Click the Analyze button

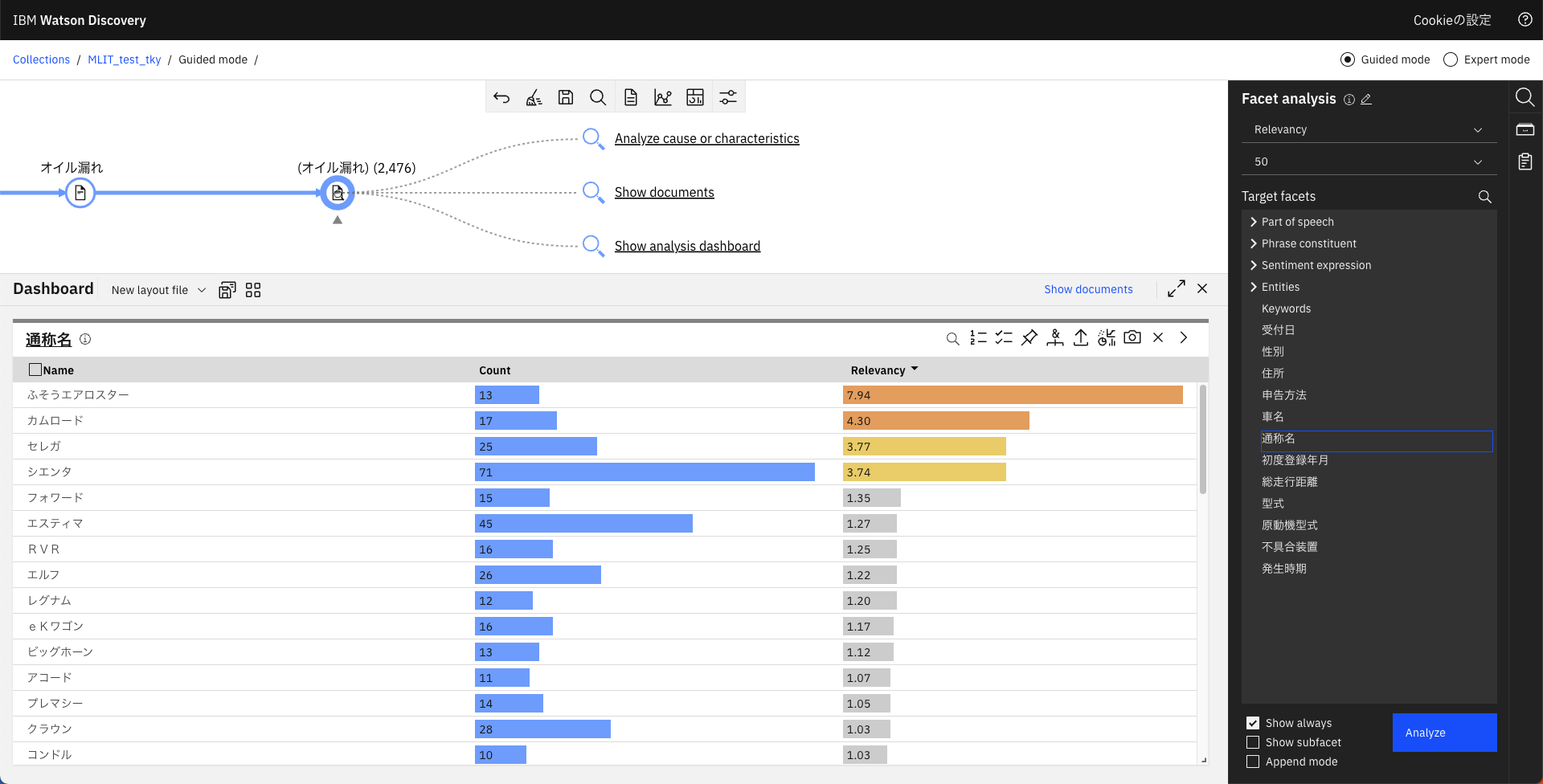coord(1444,733)
